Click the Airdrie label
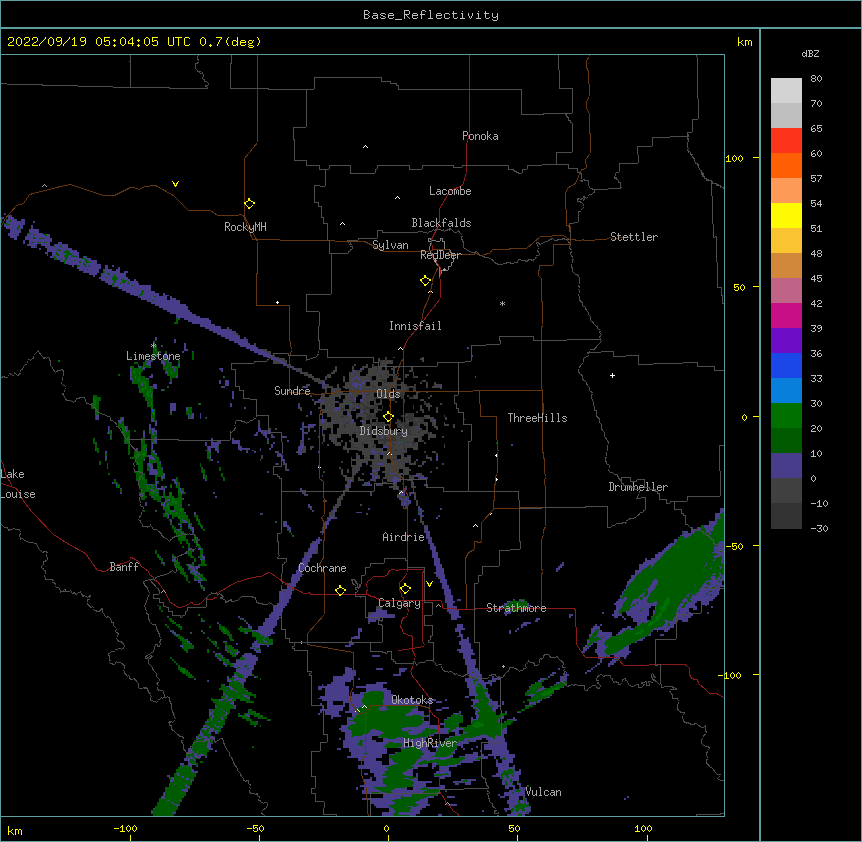 coord(403,537)
